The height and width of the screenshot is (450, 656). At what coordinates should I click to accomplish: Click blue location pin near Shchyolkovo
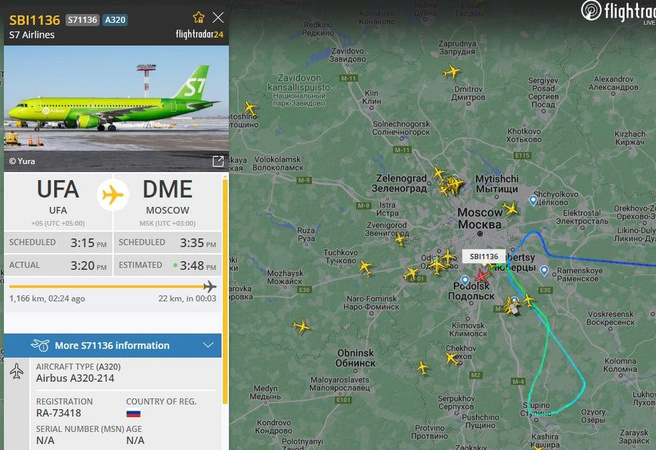533,201
